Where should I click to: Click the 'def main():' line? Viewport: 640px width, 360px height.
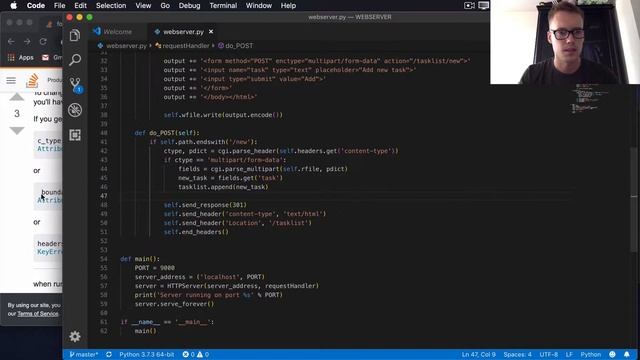(x=140, y=259)
